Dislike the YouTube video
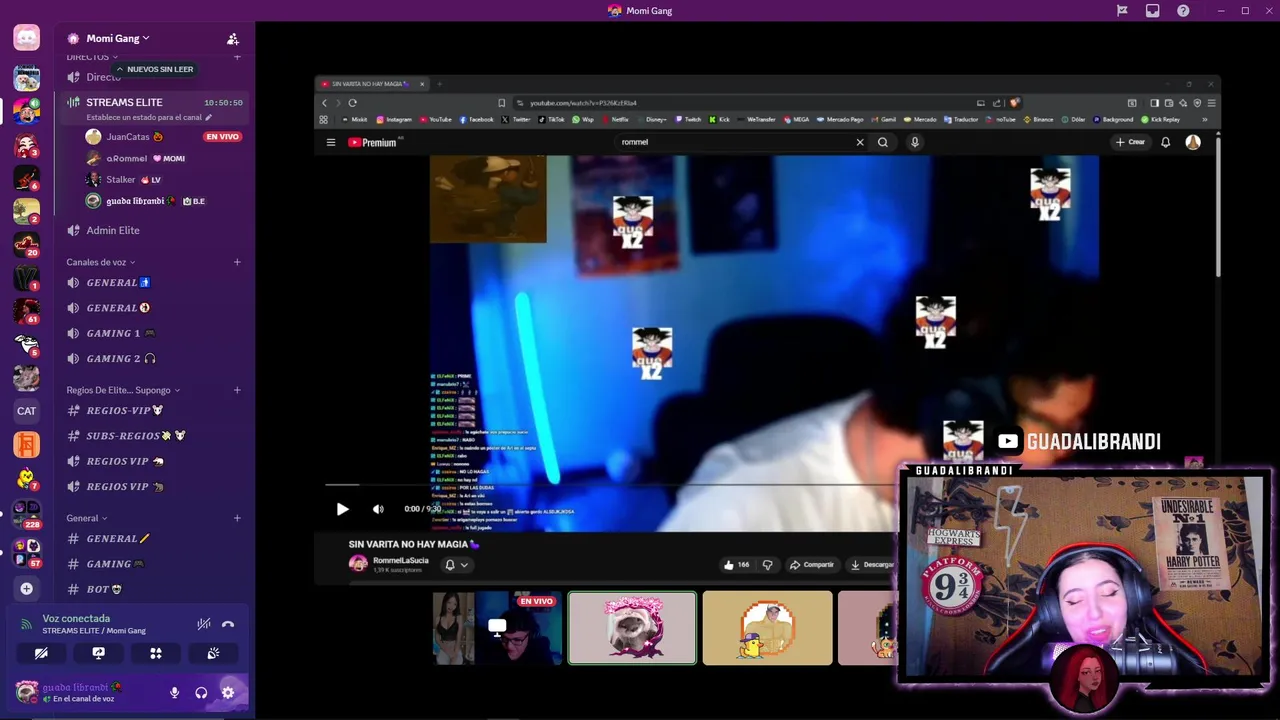 pos(768,565)
